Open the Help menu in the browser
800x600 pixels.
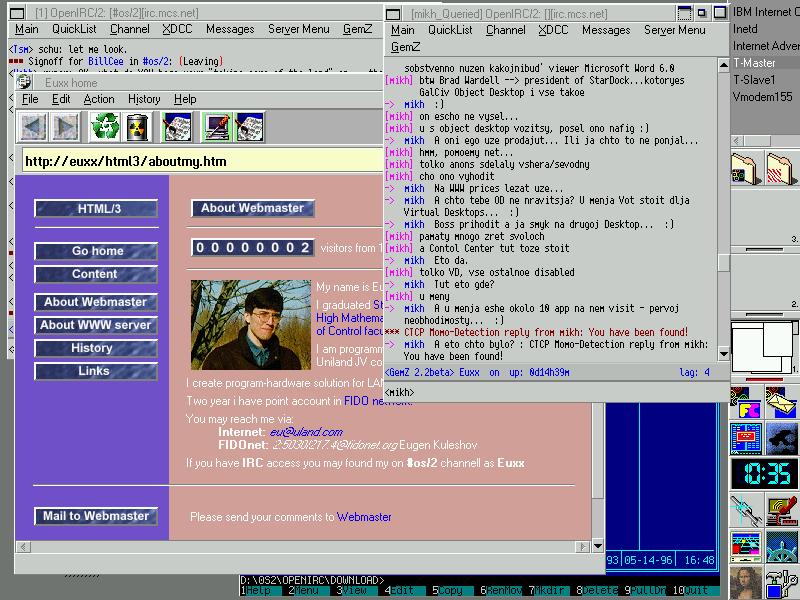click(185, 99)
